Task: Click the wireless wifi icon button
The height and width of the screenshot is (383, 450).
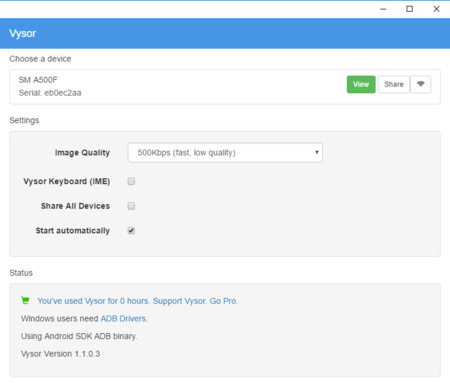Action: click(421, 84)
